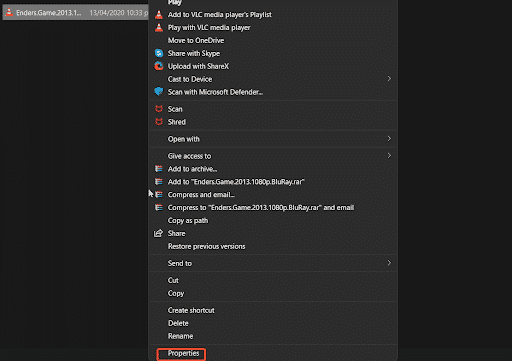The width and height of the screenshot is (512, 361).
Task: Select Delete from context menu
Action: [x=178, y=323]
